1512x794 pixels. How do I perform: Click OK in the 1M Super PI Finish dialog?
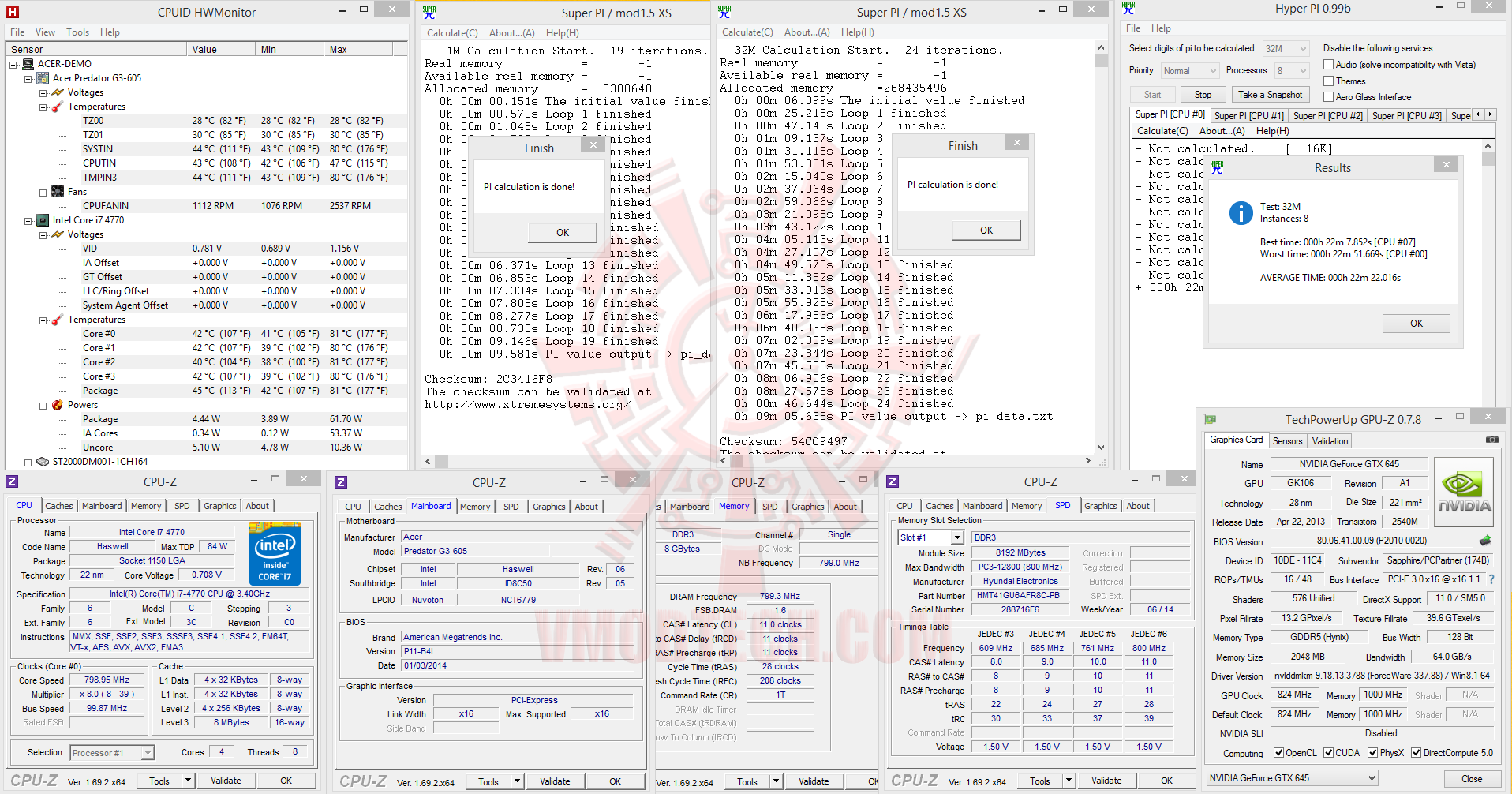[x=563, y=233]
